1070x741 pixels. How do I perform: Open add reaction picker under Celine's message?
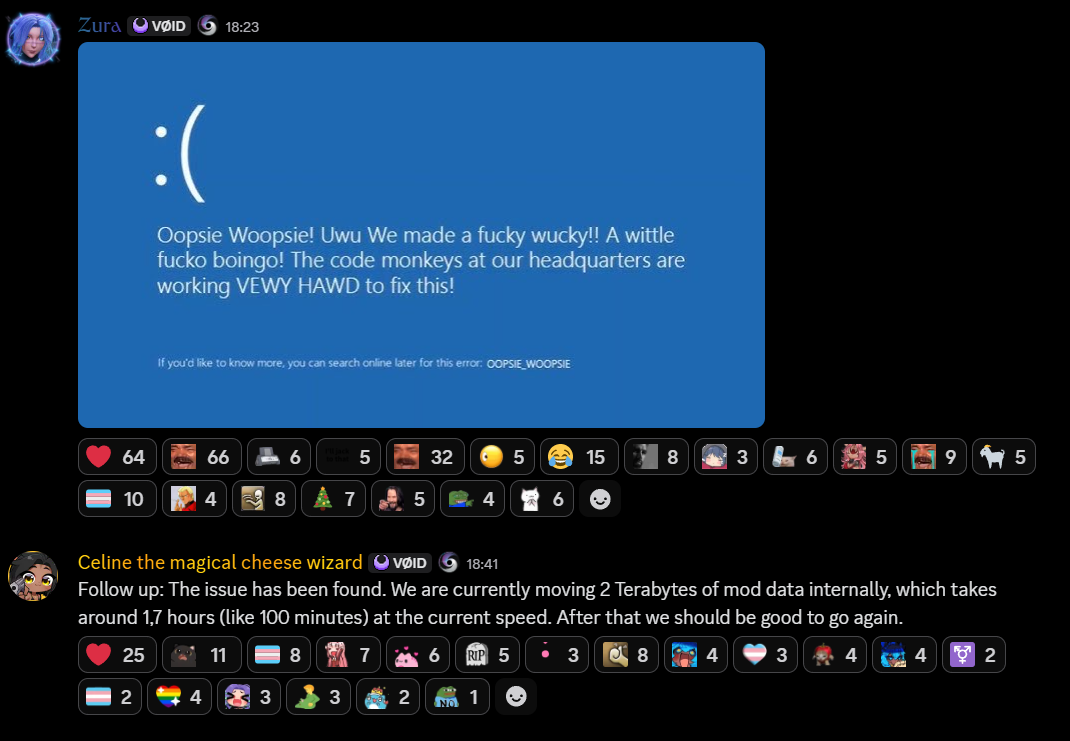(x=516, y=697)
